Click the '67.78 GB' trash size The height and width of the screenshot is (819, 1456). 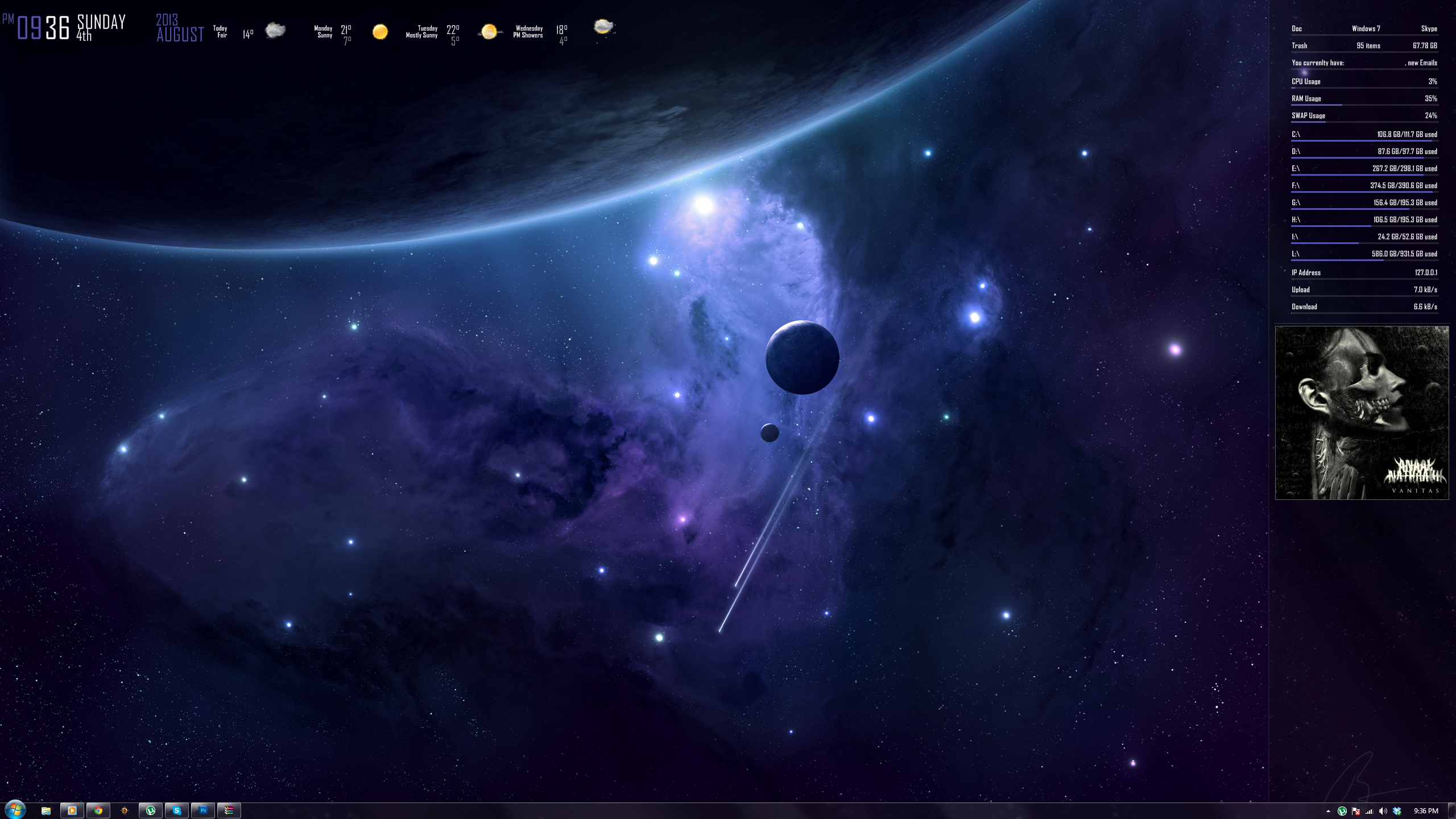coord(1425,45)
